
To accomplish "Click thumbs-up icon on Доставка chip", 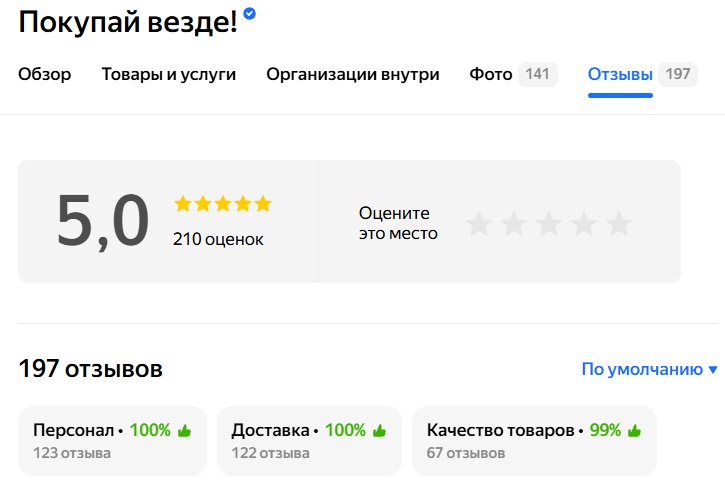I will coord(379,431).
